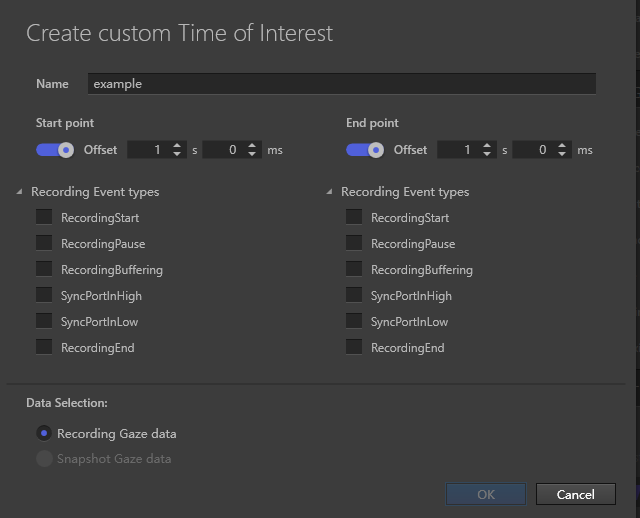Decrease Start point seconds offset spinner
The image size is (640, 518).
point(178,154)
